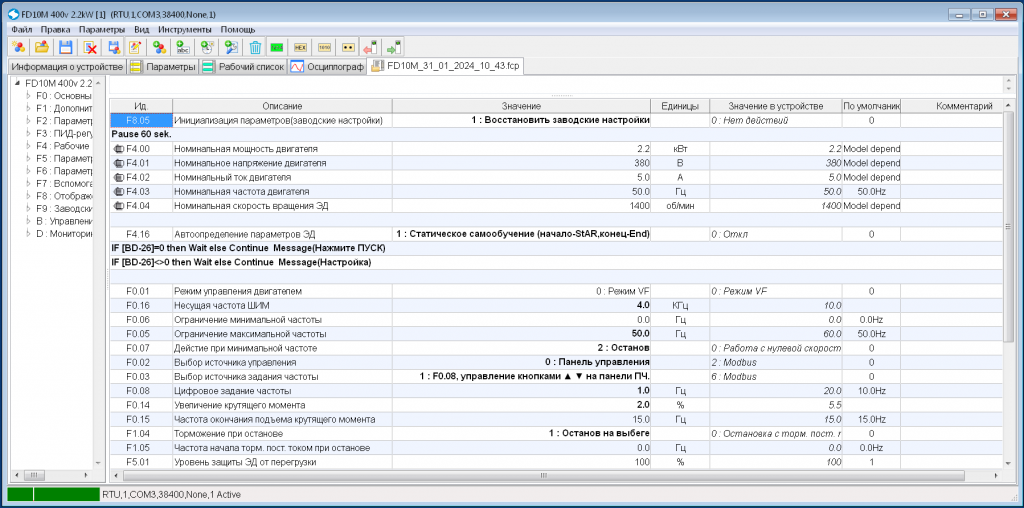
Task: Click the add parameter colored-balls plus icon
Action: pyautogui.click(x=159, y=47)
